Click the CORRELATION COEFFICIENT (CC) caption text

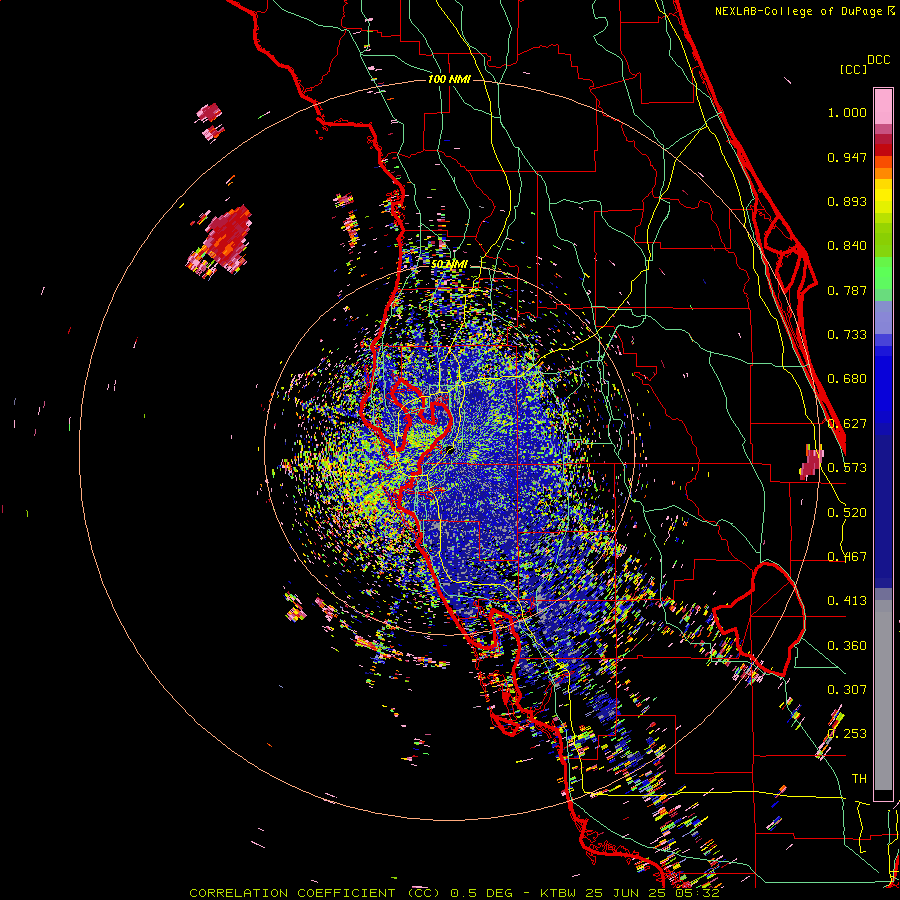pos(315,893)
